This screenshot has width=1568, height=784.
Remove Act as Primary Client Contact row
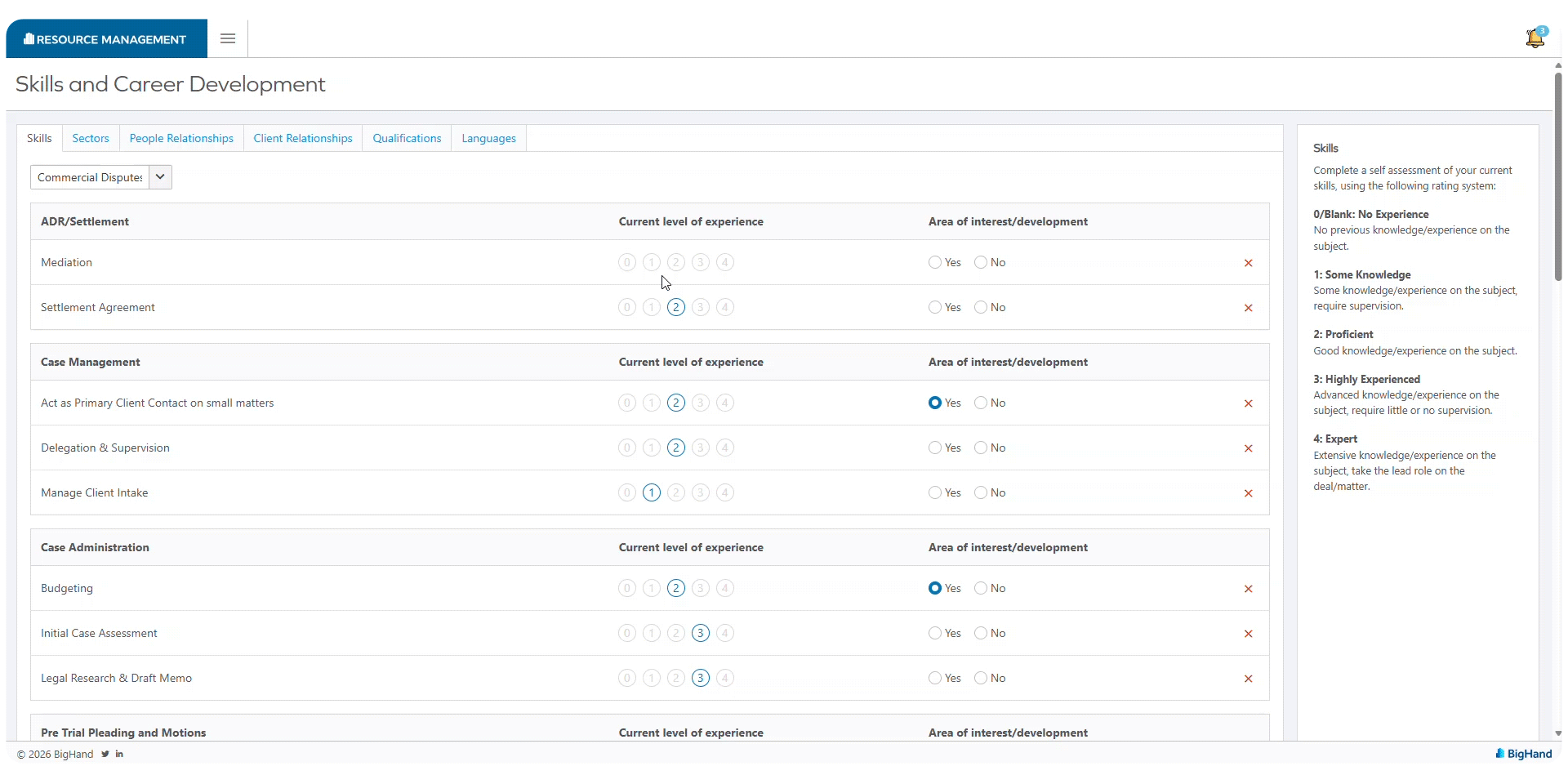[1248, 403]
